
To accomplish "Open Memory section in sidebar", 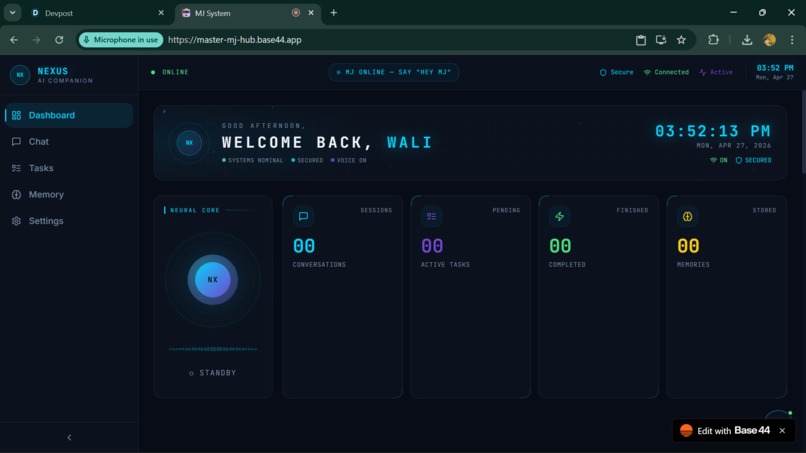I will click(x=69, y=194).
